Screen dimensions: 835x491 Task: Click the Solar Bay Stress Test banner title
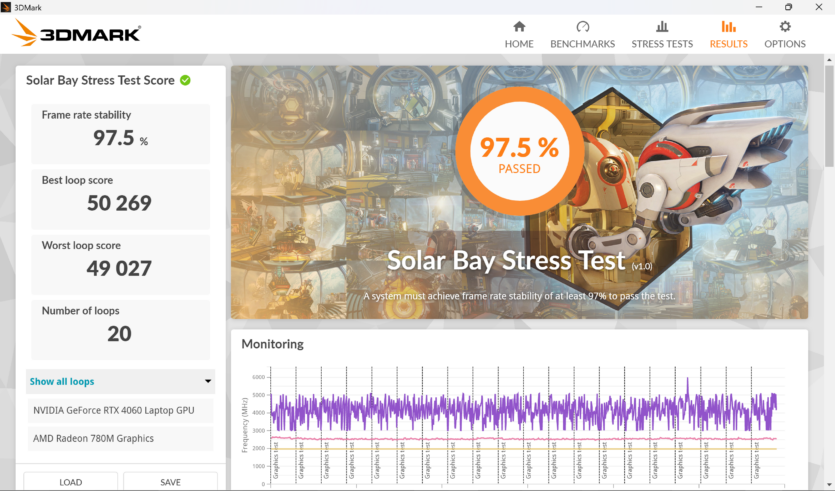point(505,260)
